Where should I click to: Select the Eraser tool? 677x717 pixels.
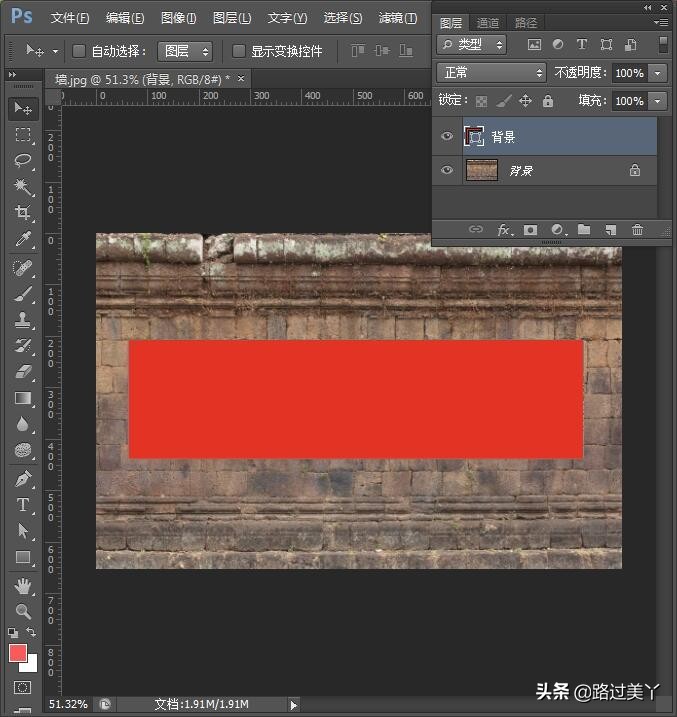[23, 372]
